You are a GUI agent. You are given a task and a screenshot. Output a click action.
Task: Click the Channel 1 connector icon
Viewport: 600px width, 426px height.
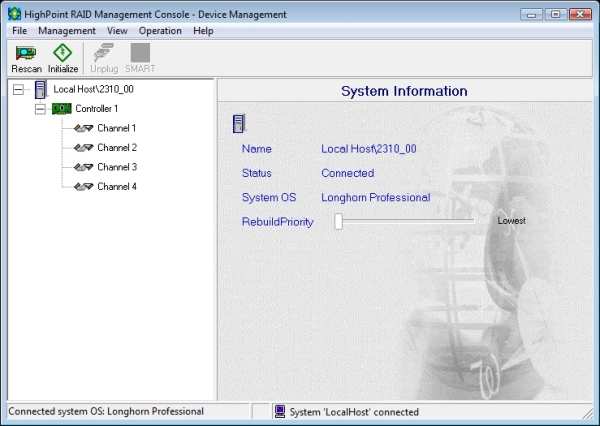83,128
